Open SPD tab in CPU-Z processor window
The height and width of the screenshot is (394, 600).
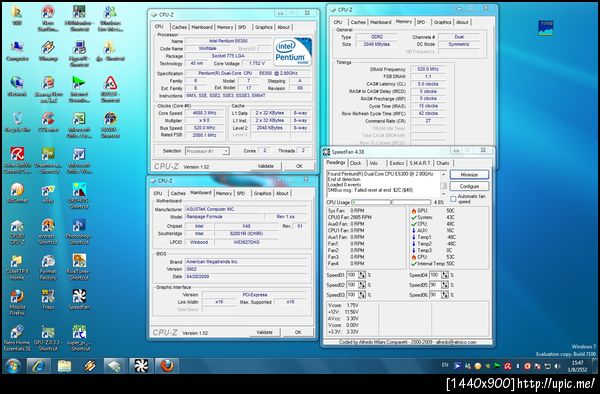point(242,27)
